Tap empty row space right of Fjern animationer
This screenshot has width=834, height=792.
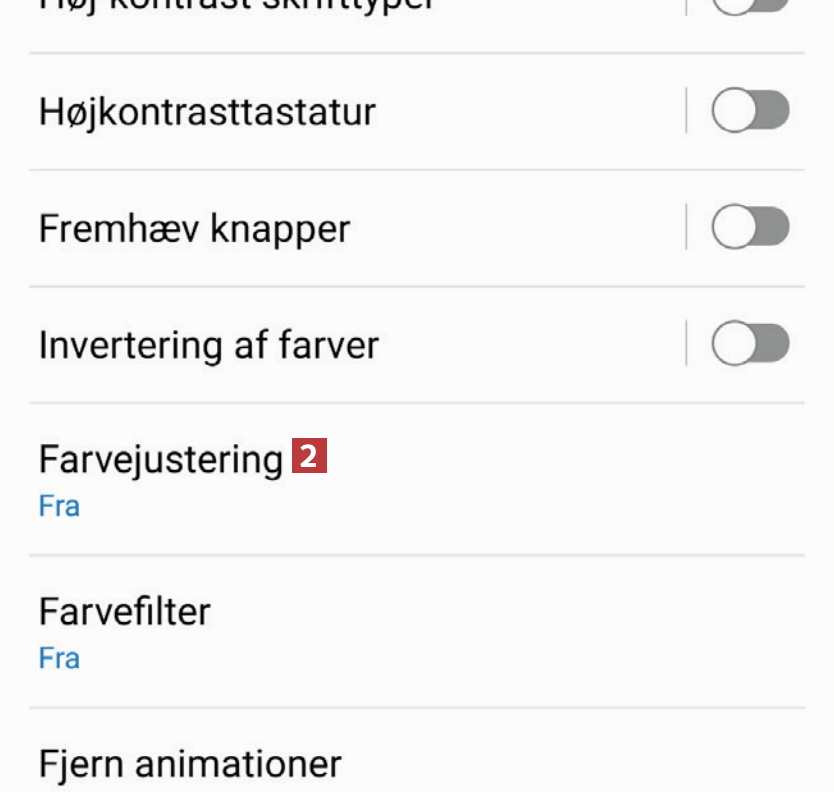coord(580,765)
